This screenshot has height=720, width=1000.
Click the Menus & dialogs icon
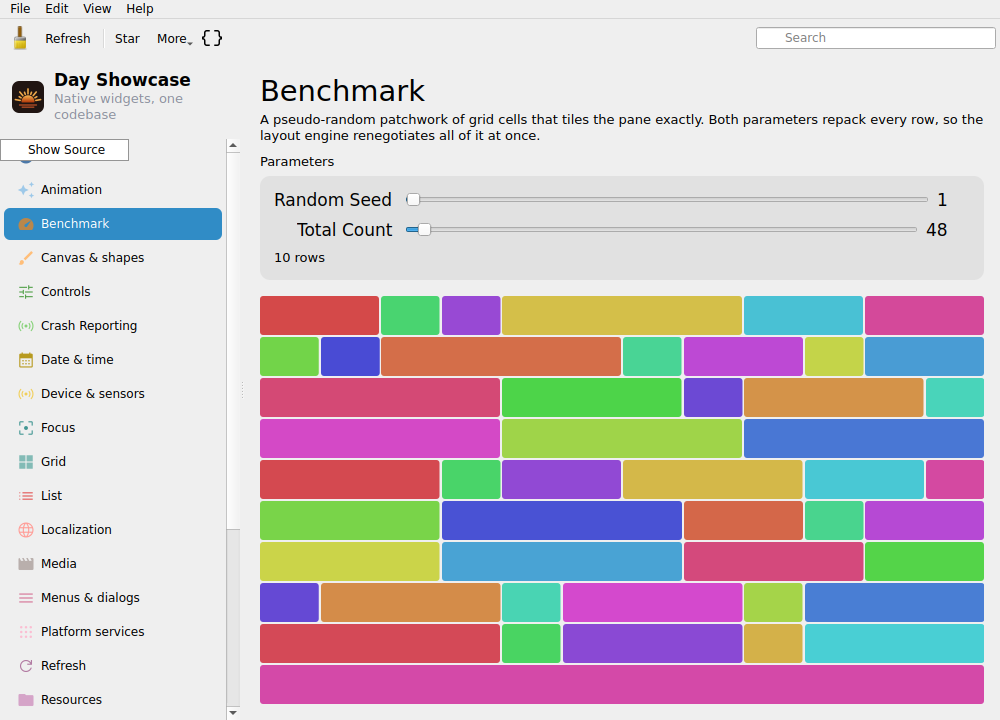[x=26, y=598]
